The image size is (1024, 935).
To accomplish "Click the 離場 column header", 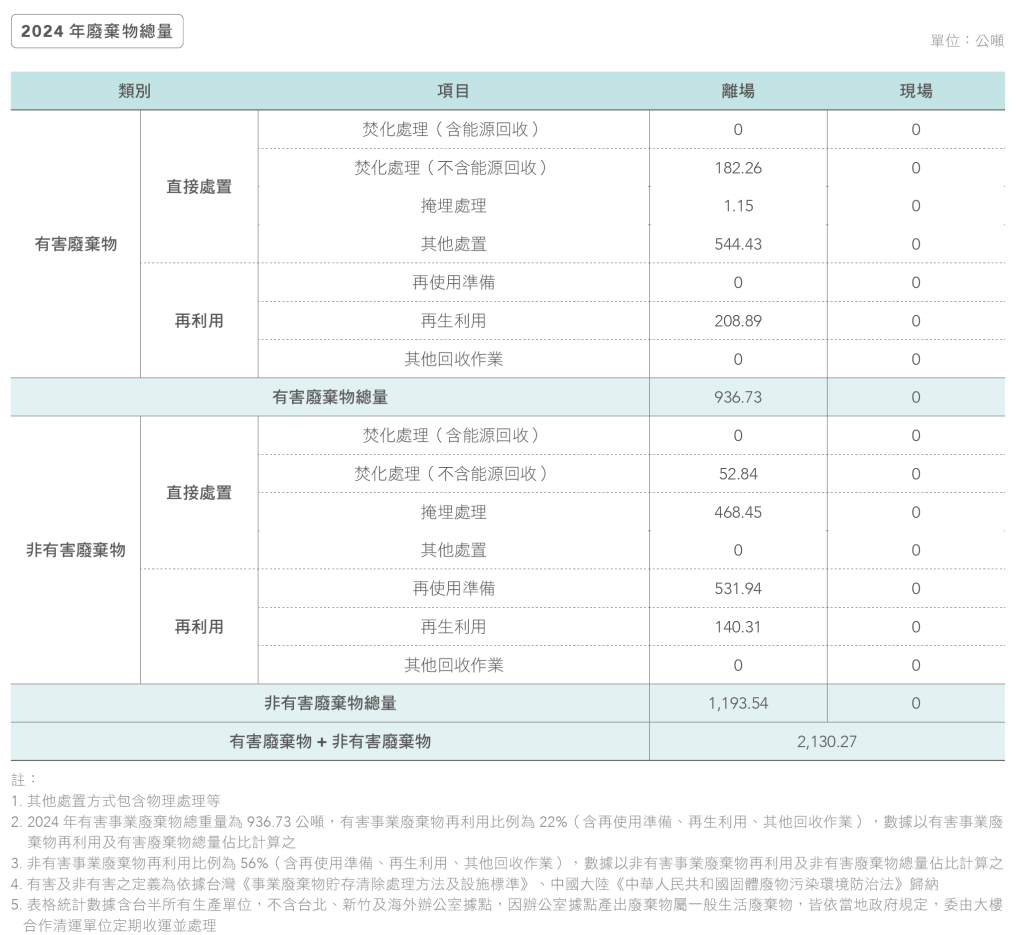I will click(738, 91).
